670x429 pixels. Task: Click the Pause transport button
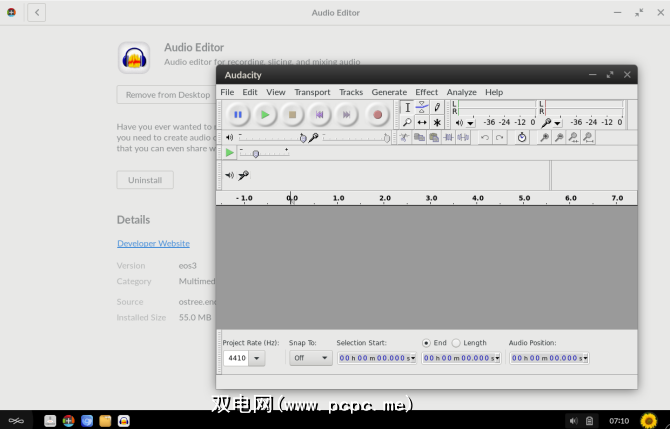238,115
